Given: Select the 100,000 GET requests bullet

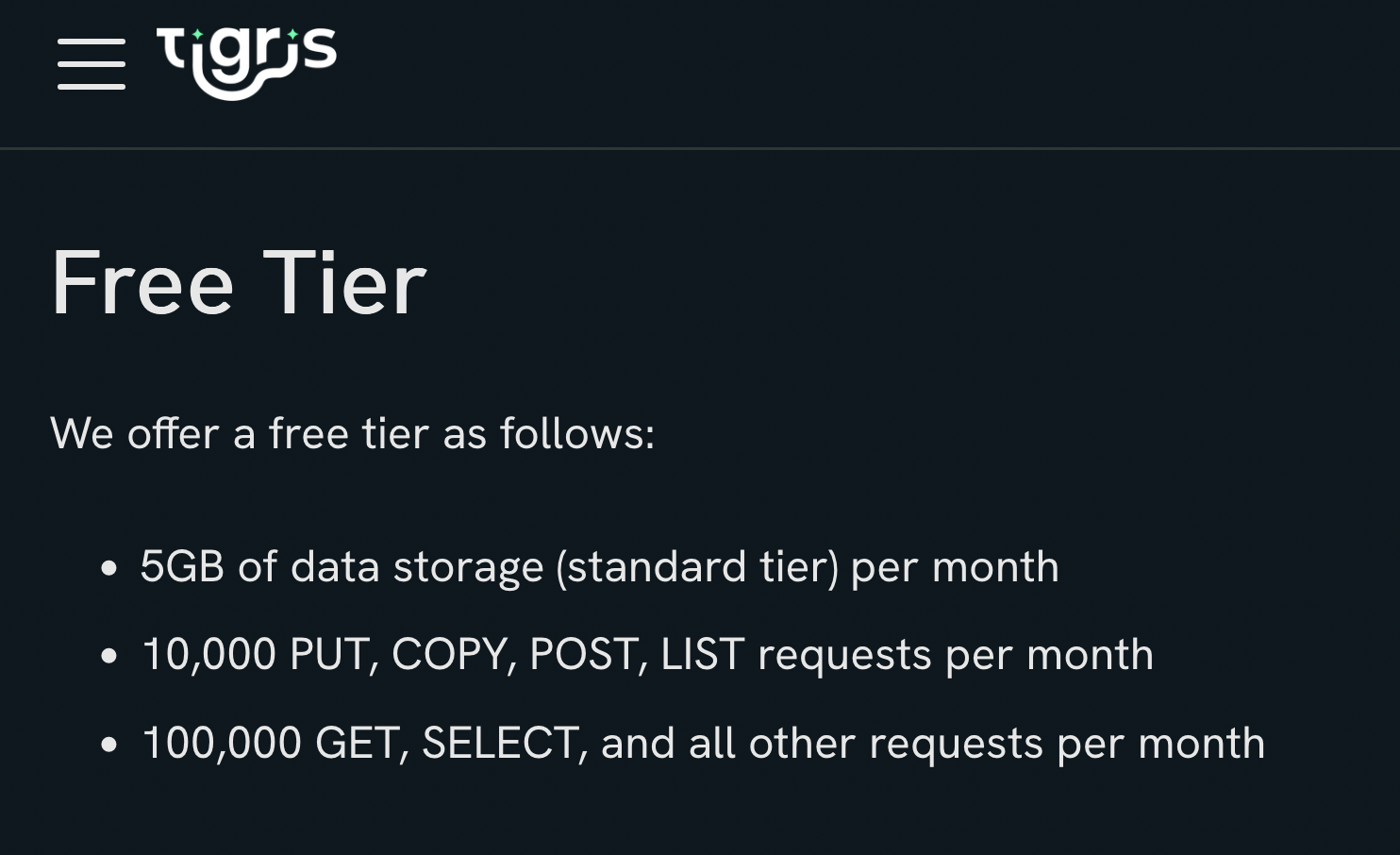Looking at the screenshot, I should [x=703, y=743].
